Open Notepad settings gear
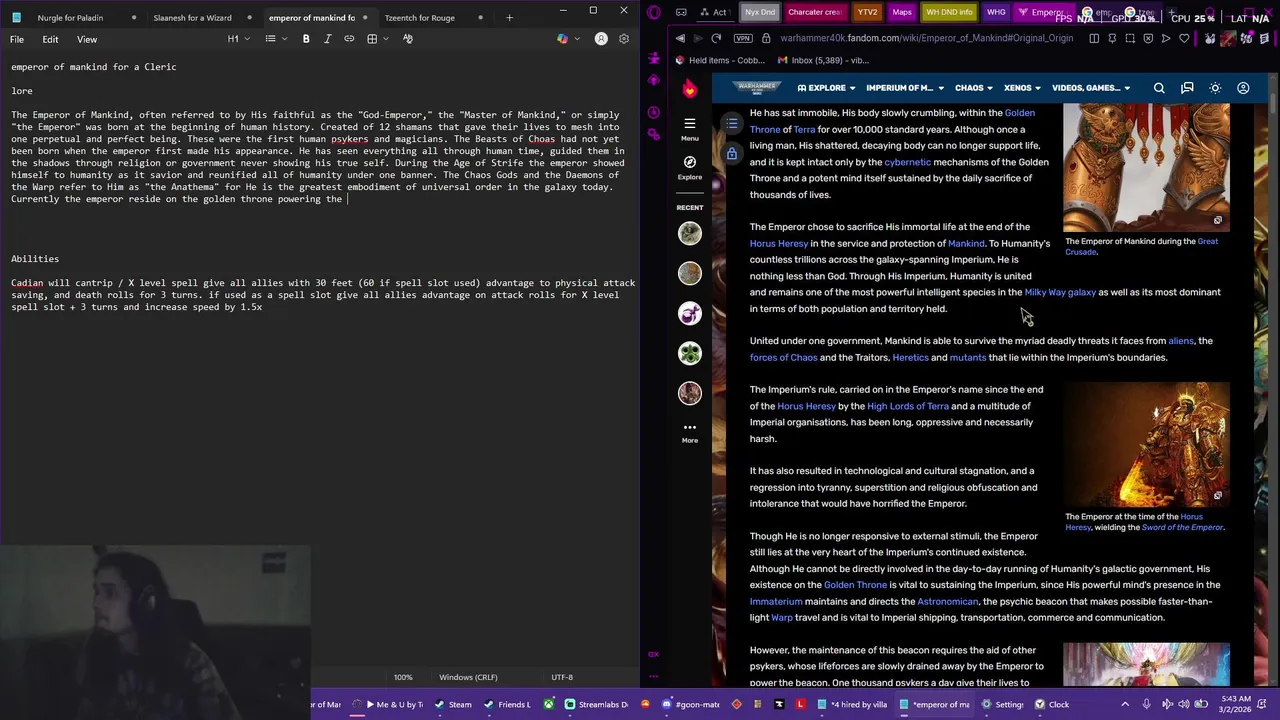The height and width of the screenshot is (720, 1280). click(624, 39)
